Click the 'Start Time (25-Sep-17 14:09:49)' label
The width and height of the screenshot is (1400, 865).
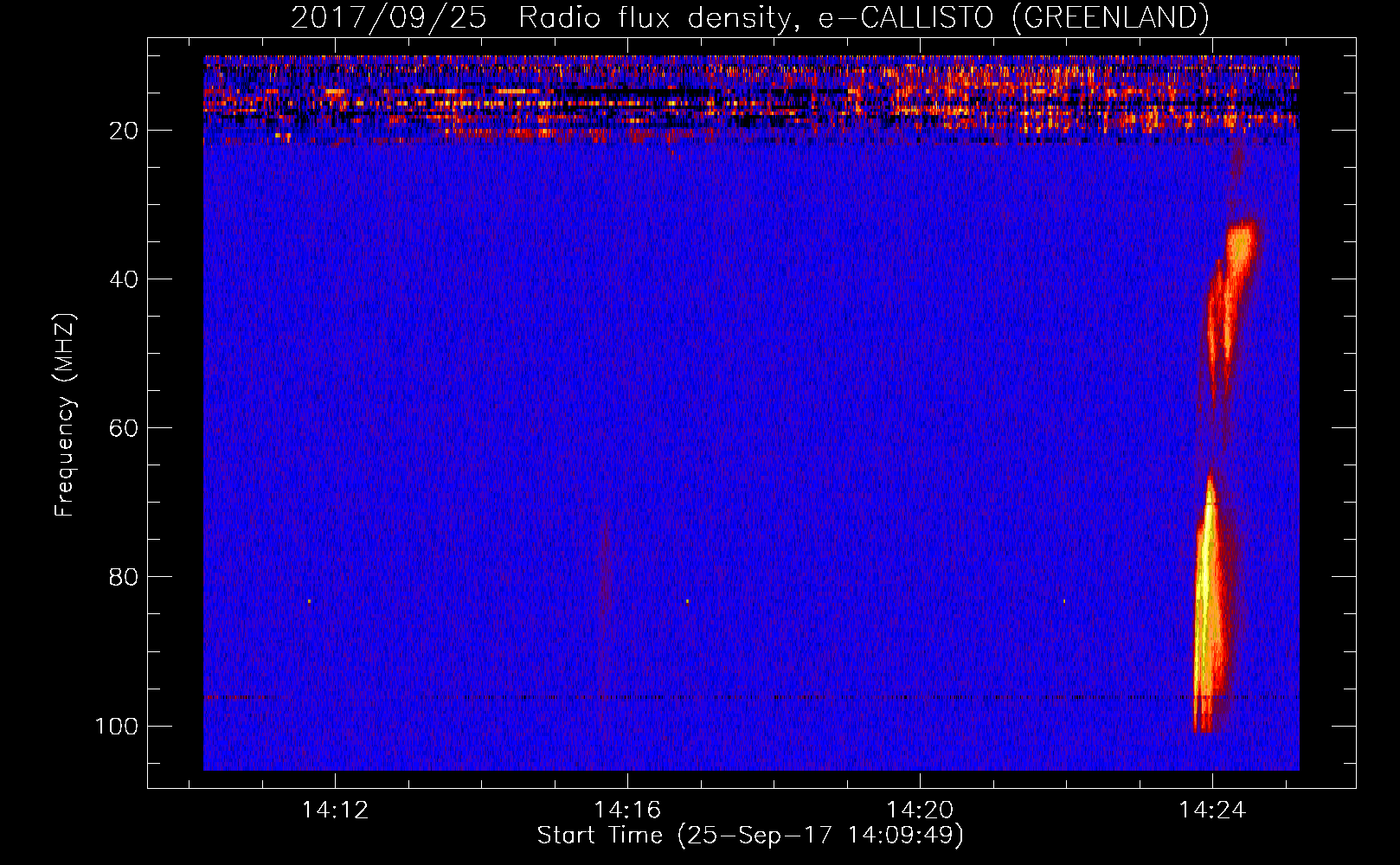[x=750, y=836]
